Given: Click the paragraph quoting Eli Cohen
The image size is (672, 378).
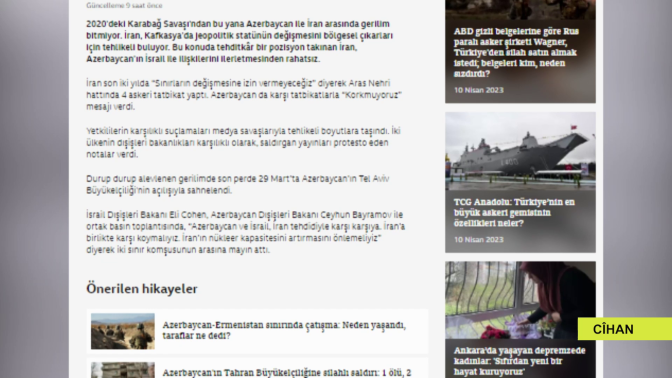Looking at the screenshot, I should click(245, 232).
